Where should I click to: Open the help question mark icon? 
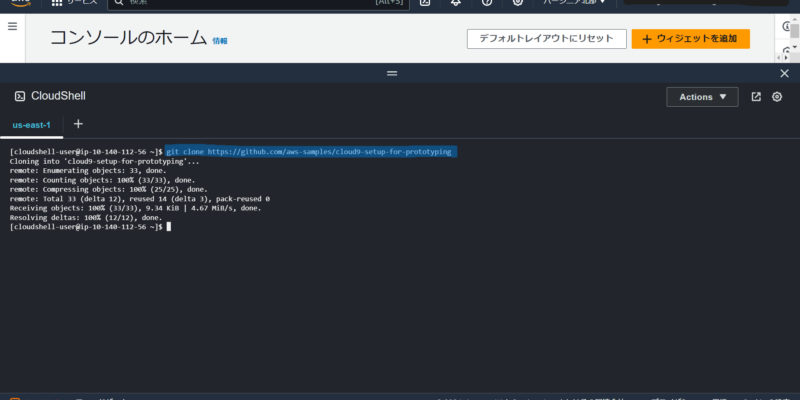point(487,3)
